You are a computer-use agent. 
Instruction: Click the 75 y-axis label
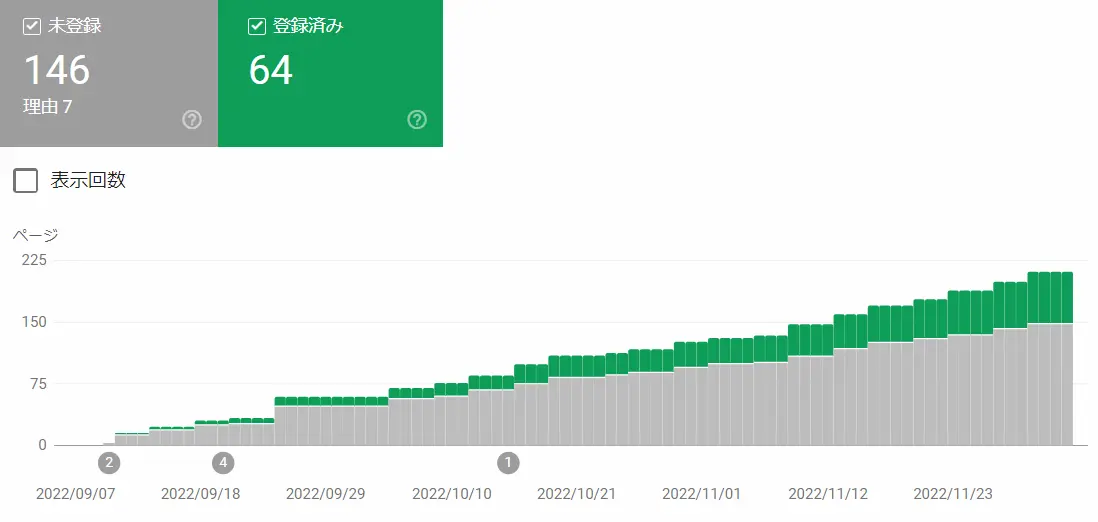pos(38,384)
